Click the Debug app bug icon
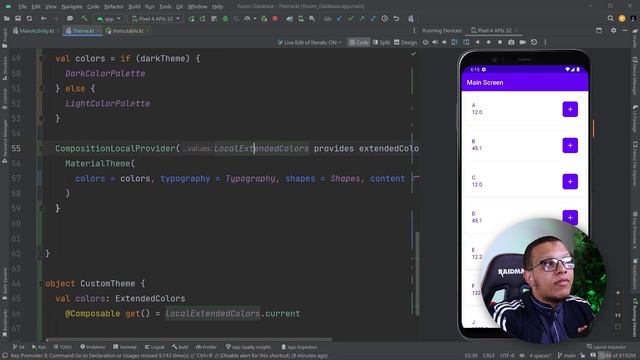This screenshot has height=360, width=640. click(x=225, y=18)
